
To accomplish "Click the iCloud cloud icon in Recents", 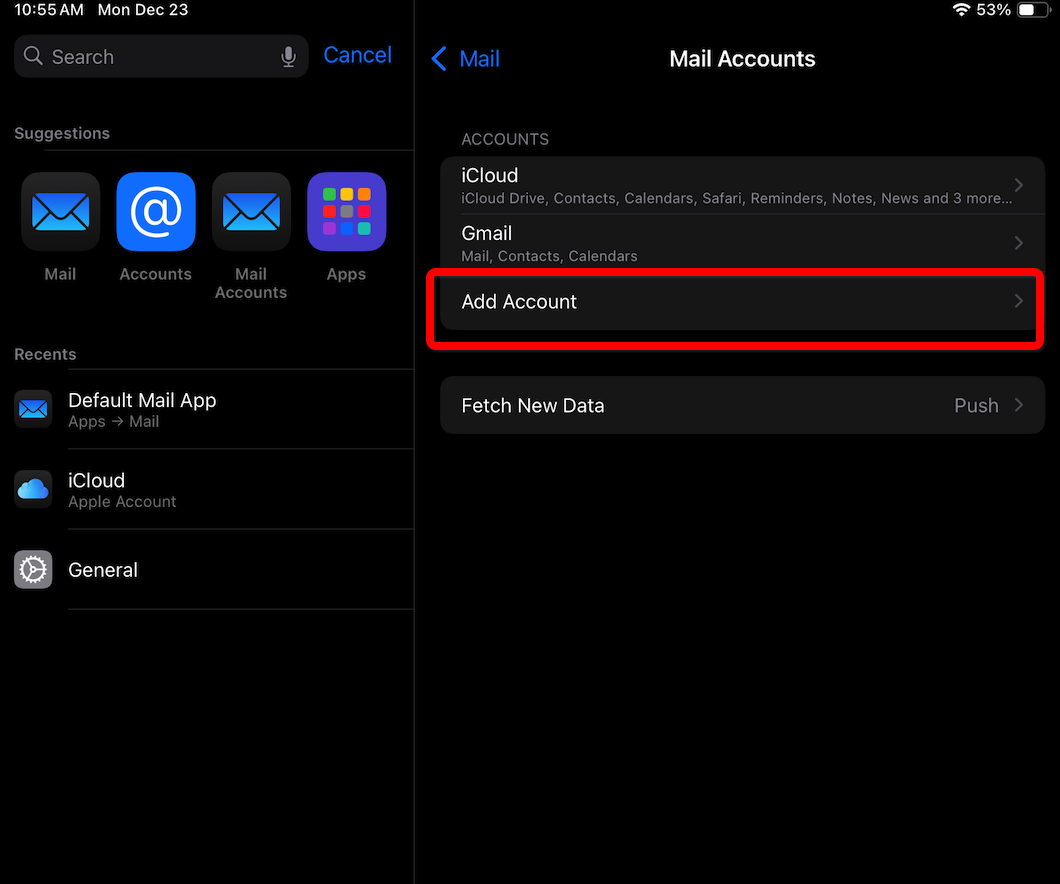I will point(33,489).
